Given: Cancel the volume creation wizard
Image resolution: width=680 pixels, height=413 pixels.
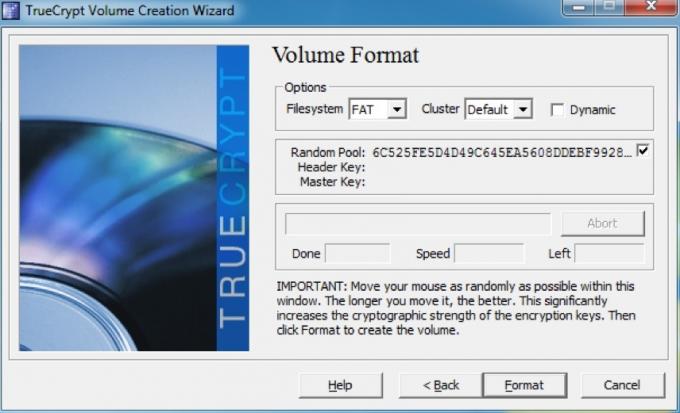Looking at the screenshot, I should click(x=622, y=385).
